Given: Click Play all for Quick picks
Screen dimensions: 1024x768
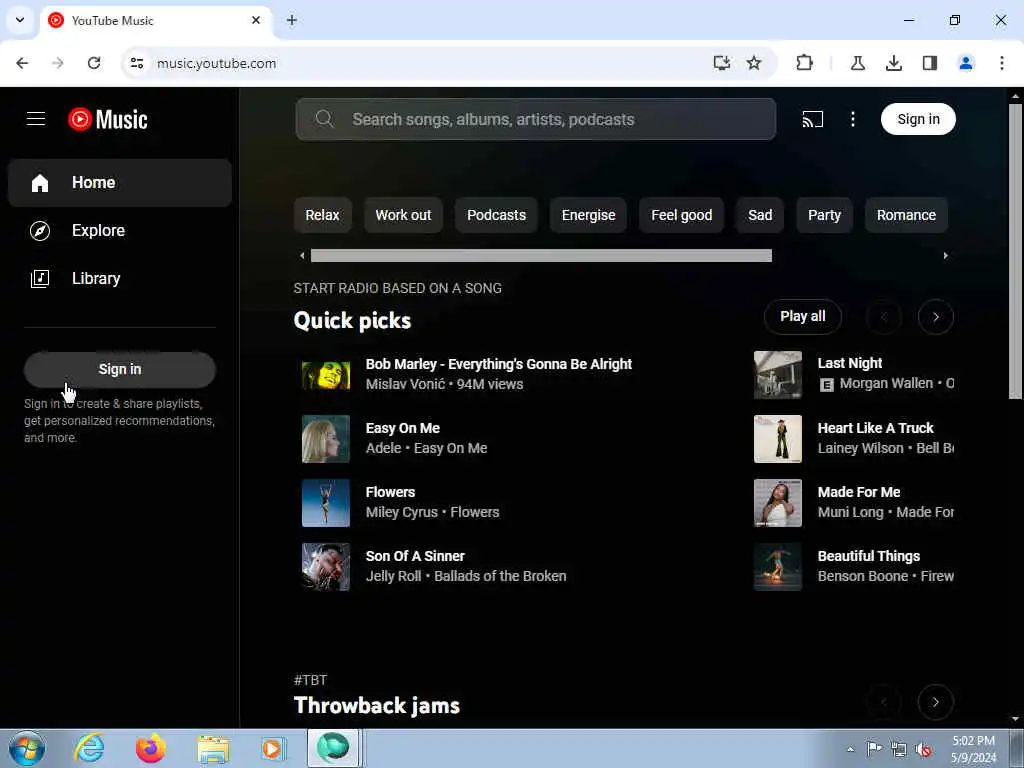Looking at the screenshot, I should (x=803, y=316).
